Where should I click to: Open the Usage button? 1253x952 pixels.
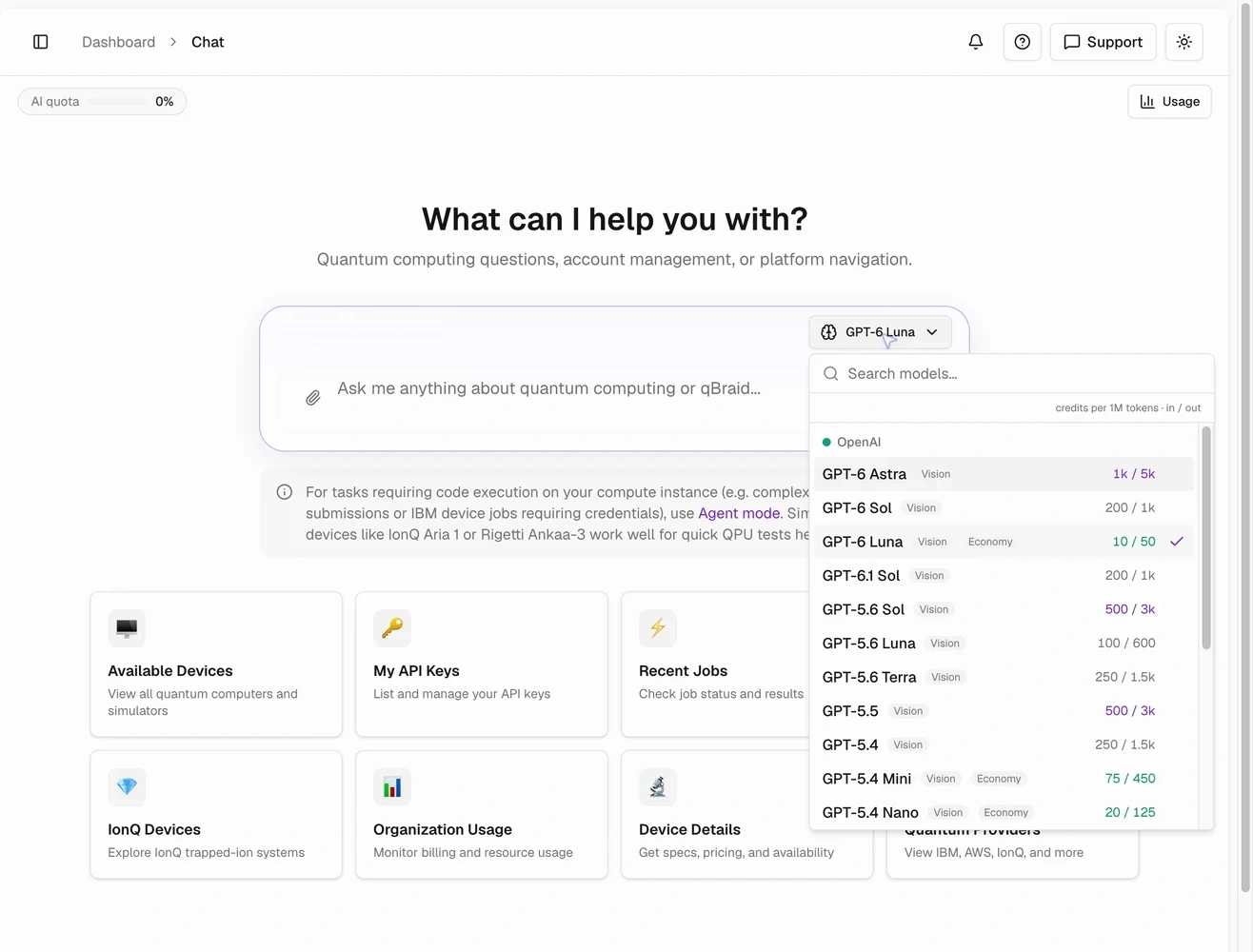(1169, 102)
